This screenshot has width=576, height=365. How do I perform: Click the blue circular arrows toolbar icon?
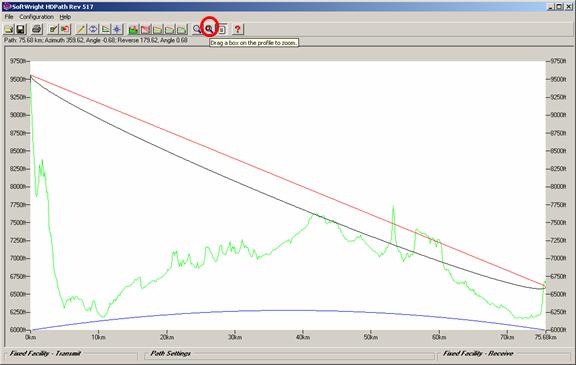(93, 29)
